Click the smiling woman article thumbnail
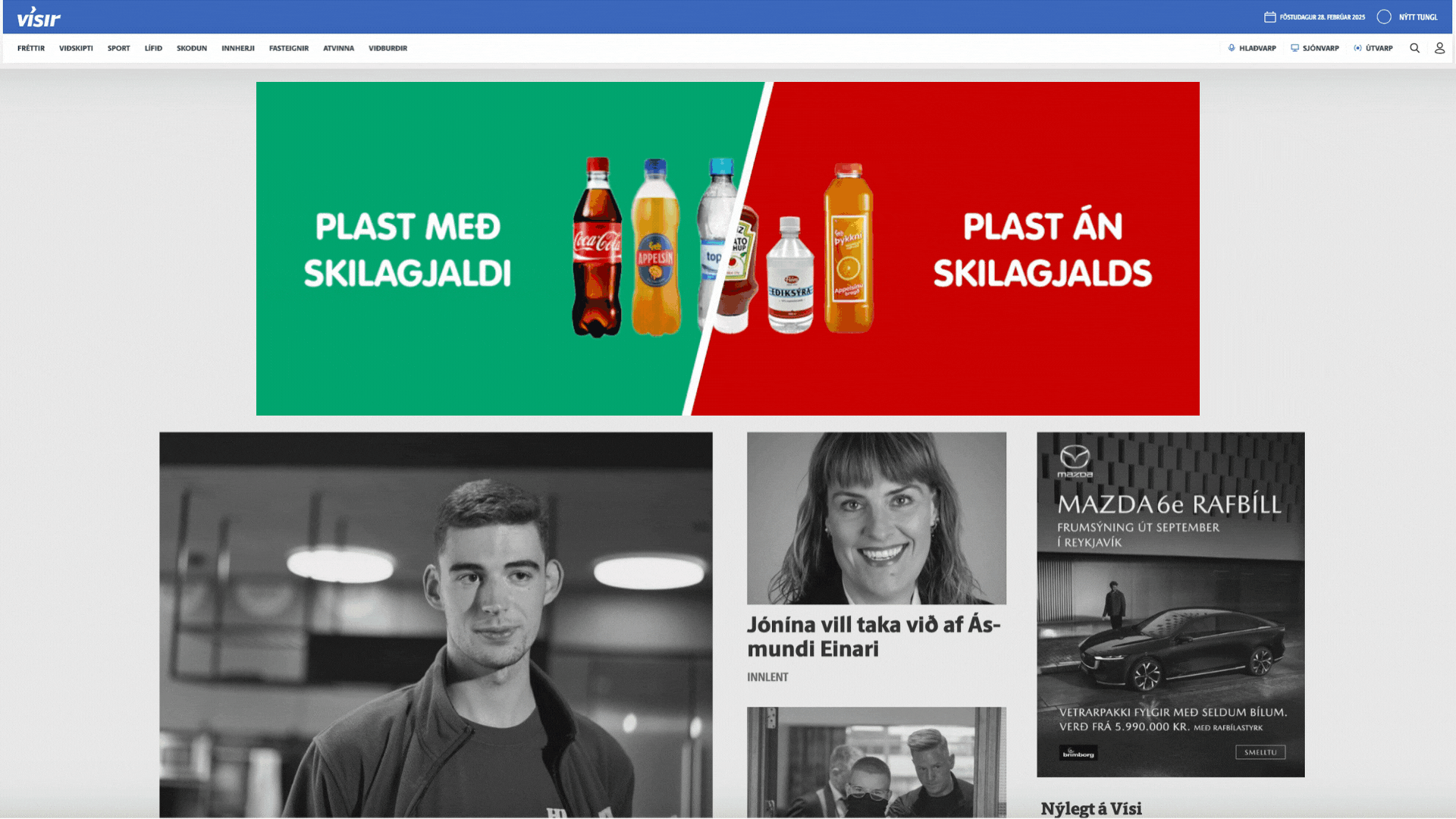The height and width of the screenshot is (819, 1456). click(x=877, y=518)
